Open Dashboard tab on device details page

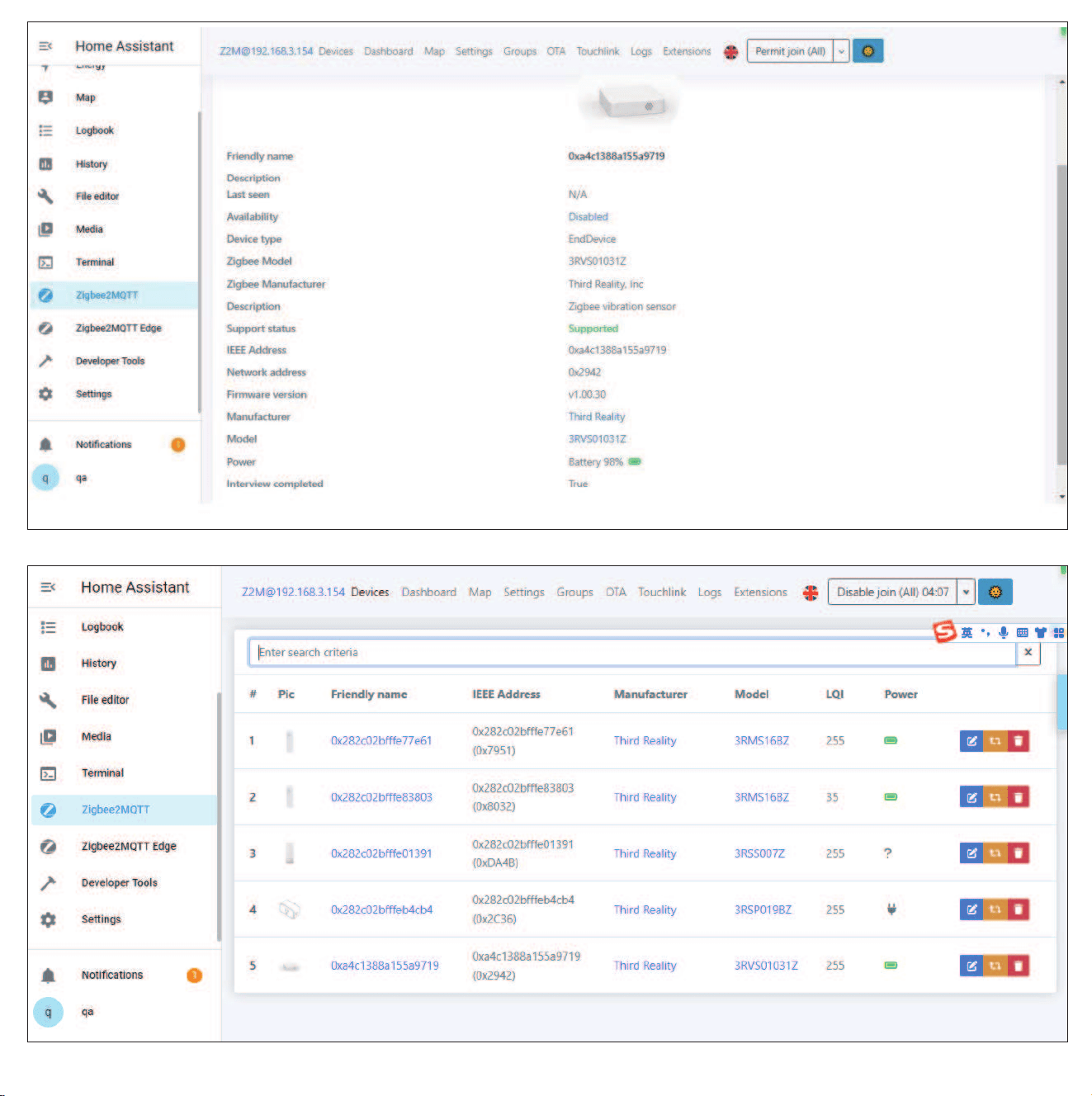(x=389, y=51)
